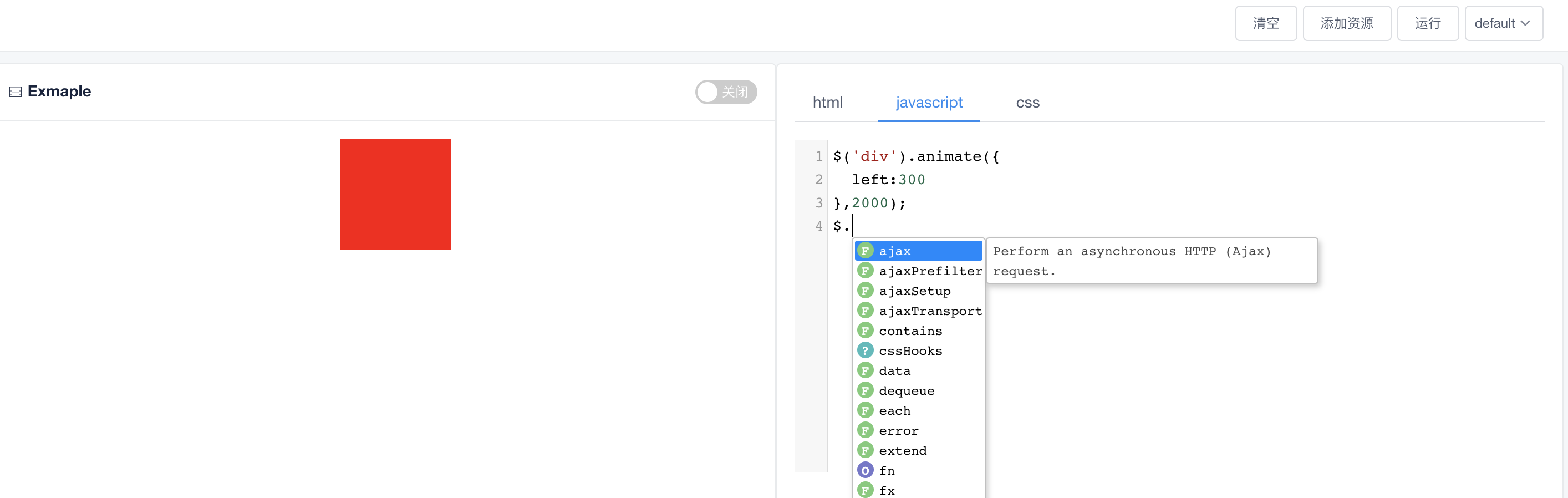Image resolution: width=1568 pixels, height=498 pixels.
Task: Click the red square in preview
Action: click(x=396, y=194)
